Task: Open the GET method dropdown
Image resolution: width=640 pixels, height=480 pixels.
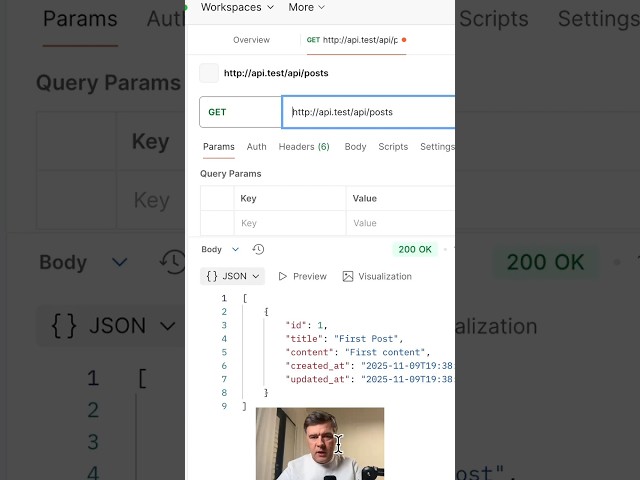Action: click(x=240, y=112)
